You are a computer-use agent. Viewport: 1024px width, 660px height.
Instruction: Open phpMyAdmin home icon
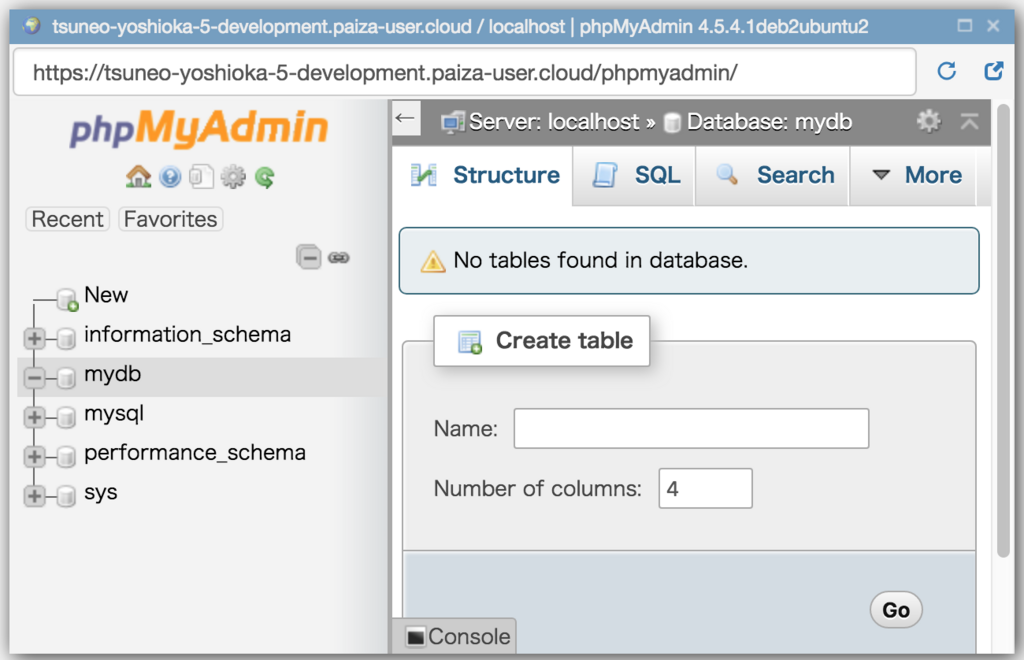[138, 176]
